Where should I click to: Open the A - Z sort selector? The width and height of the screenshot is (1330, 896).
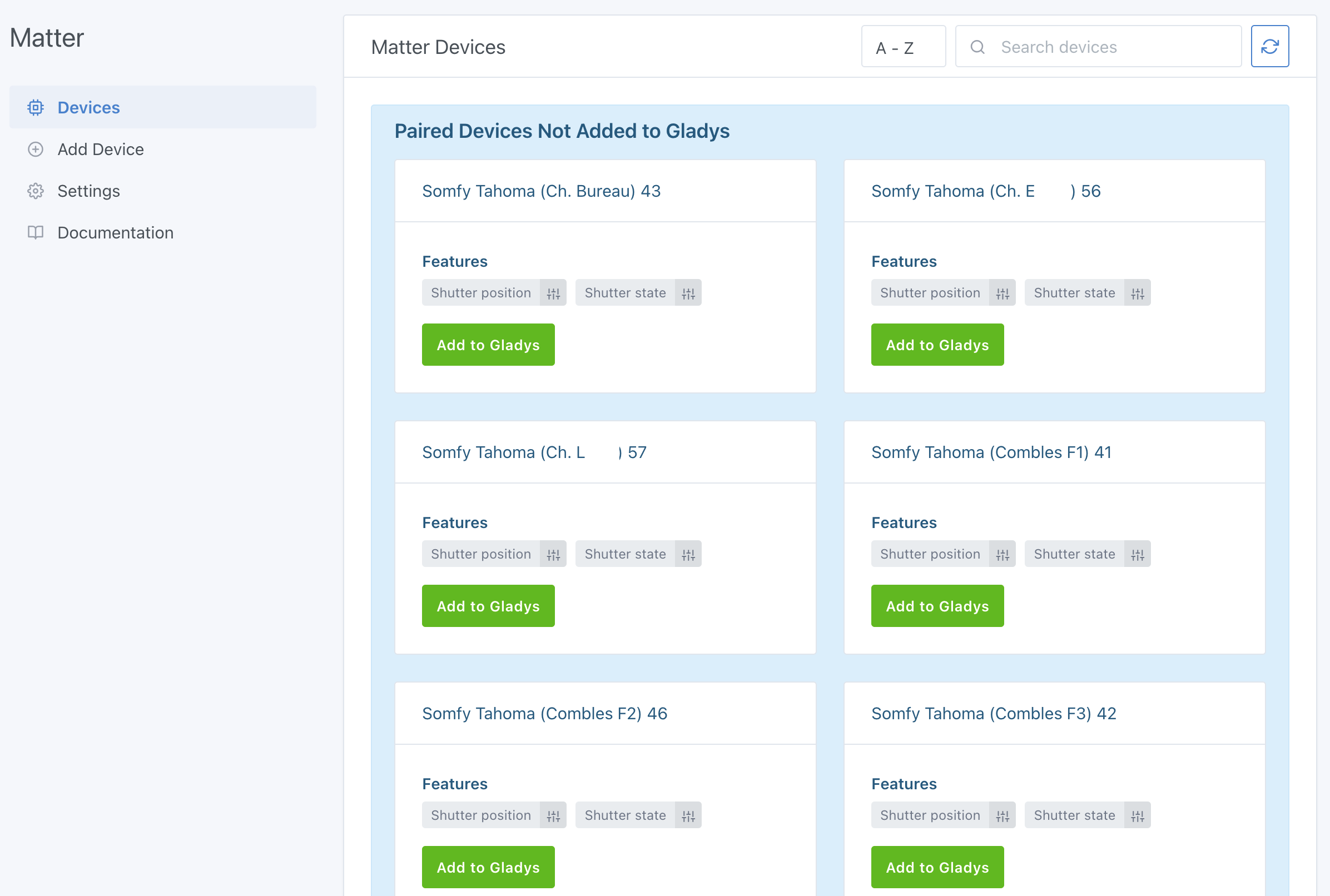[904, 46]
